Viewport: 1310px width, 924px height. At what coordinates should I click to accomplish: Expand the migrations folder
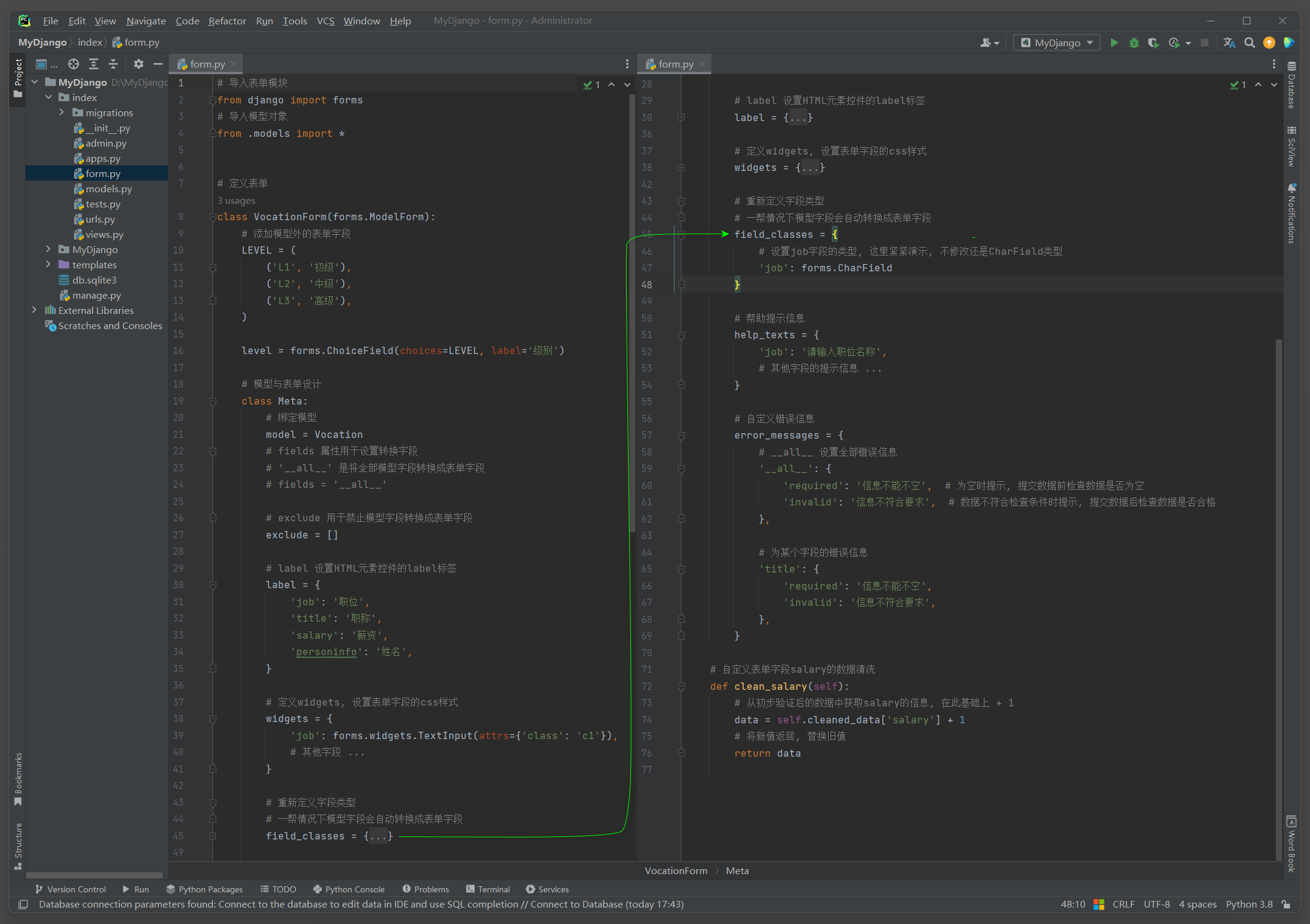(61, 113)
